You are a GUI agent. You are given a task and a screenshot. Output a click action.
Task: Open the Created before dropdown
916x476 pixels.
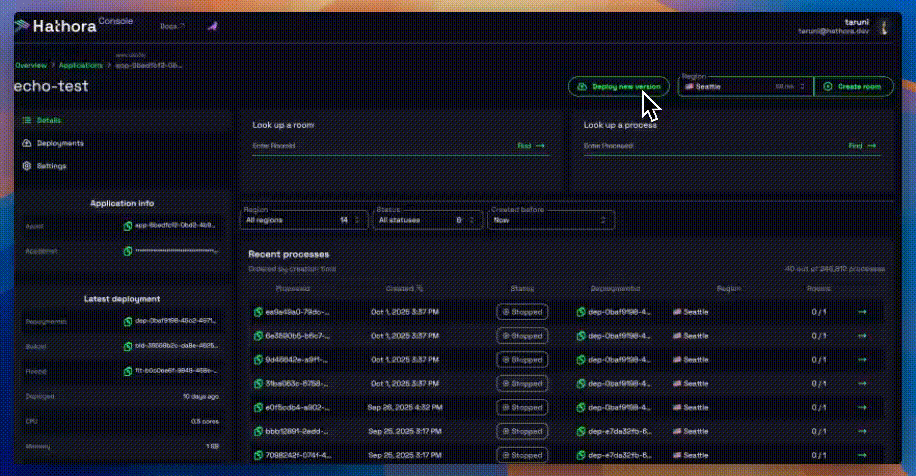click(x=551, y=220)
